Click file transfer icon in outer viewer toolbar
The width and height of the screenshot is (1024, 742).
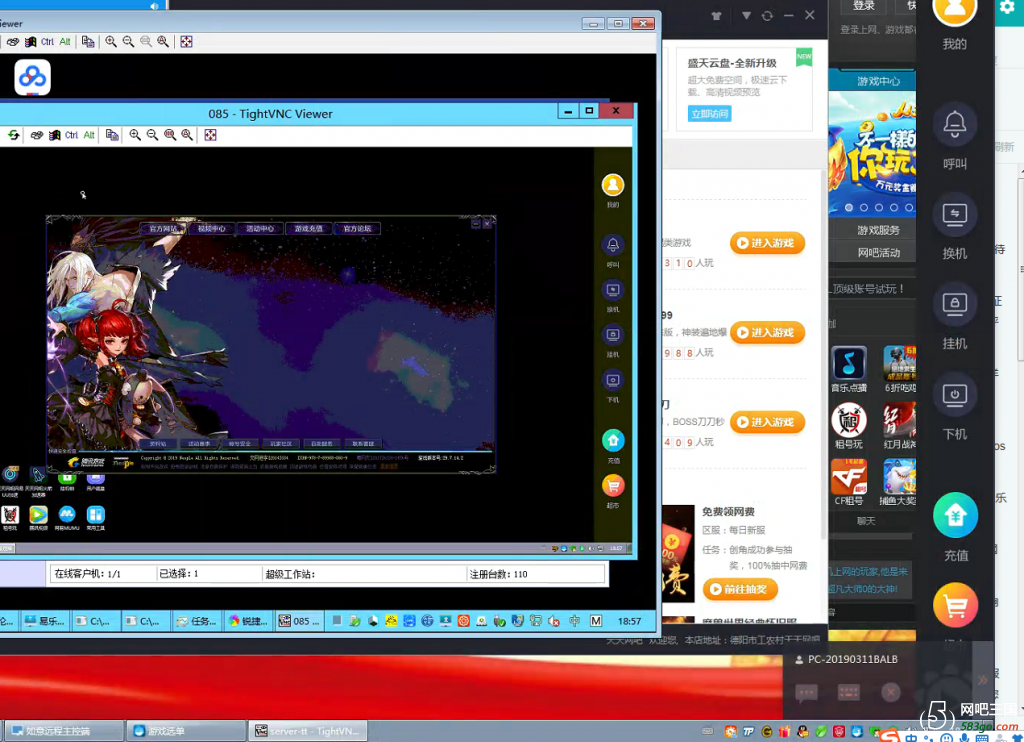[x=88, y=42]
